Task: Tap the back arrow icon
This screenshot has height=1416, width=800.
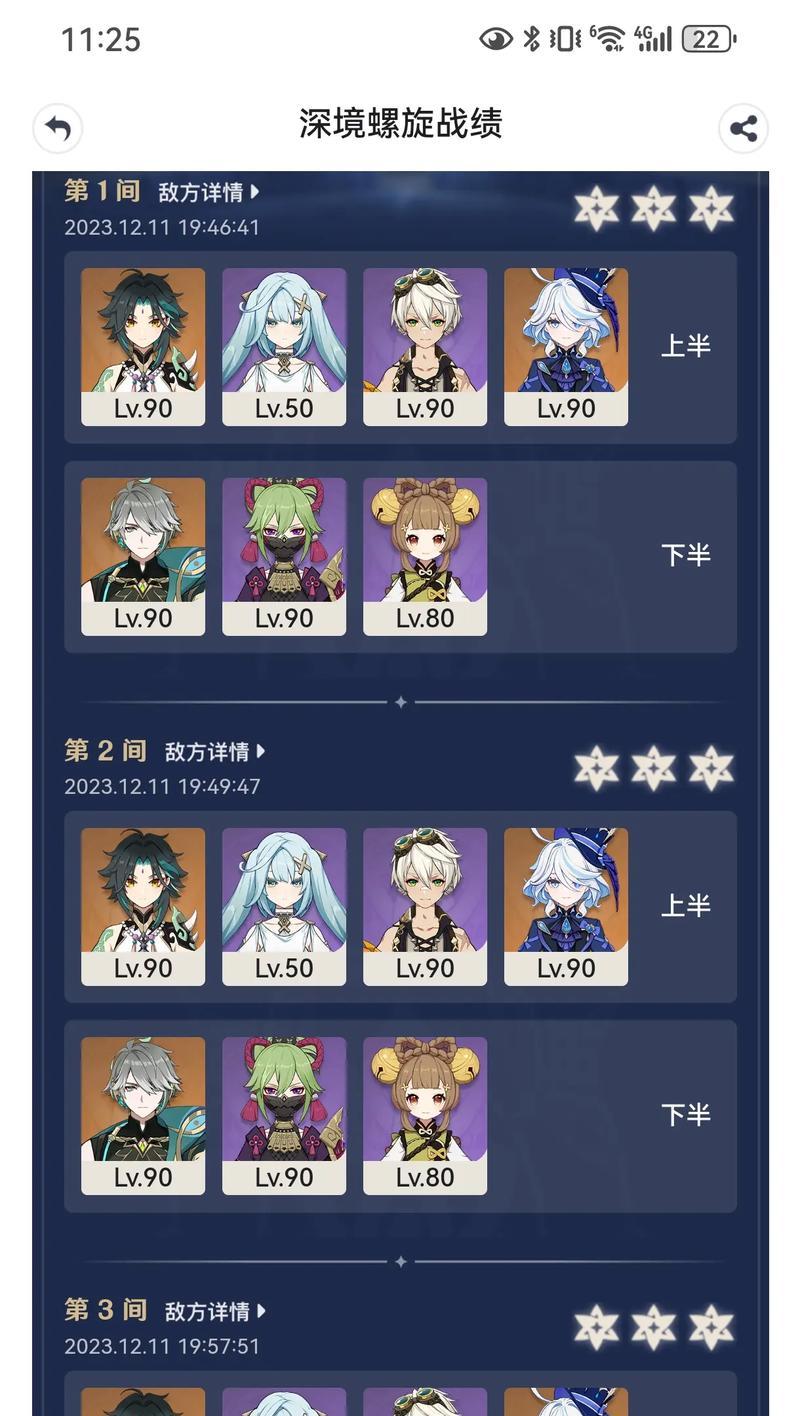Action: (x=58, y=128)
